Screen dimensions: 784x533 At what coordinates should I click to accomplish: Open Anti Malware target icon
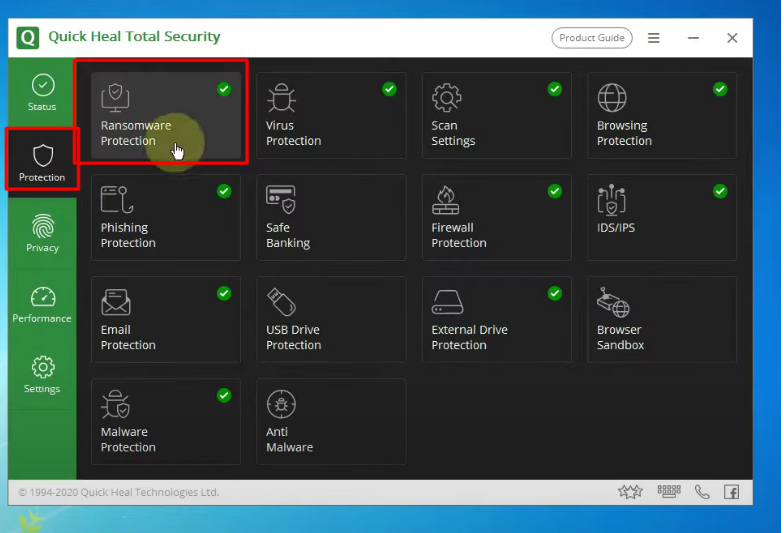[x=282, y=404]
